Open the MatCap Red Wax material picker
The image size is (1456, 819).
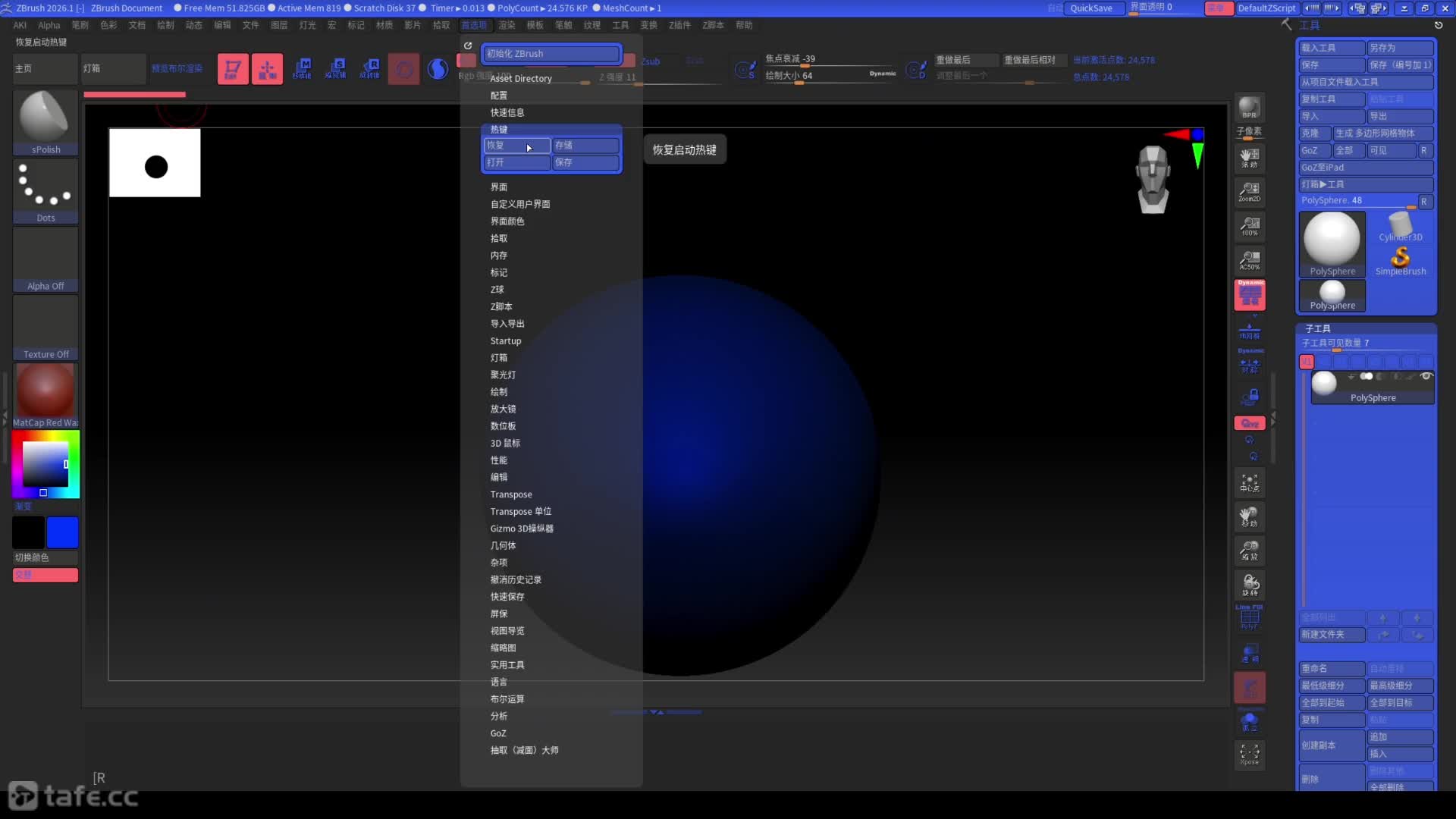click(45, 396)
